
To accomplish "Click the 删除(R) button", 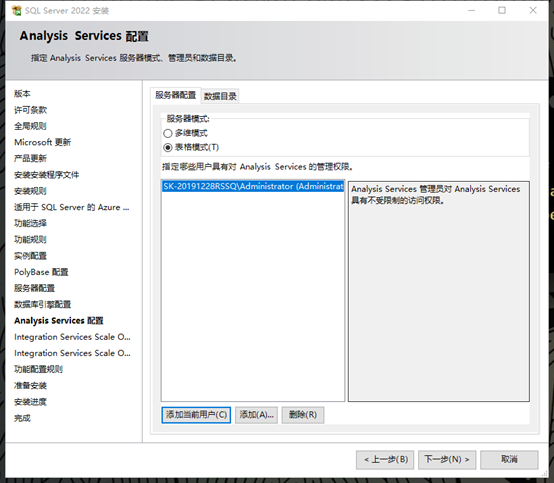I will (x=303, y=415).
